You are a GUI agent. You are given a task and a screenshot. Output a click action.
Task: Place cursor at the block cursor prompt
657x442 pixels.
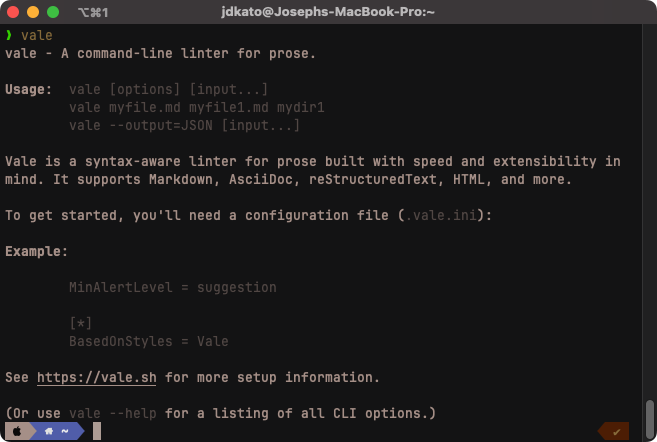pyautogui.click(x=97, y=431)
